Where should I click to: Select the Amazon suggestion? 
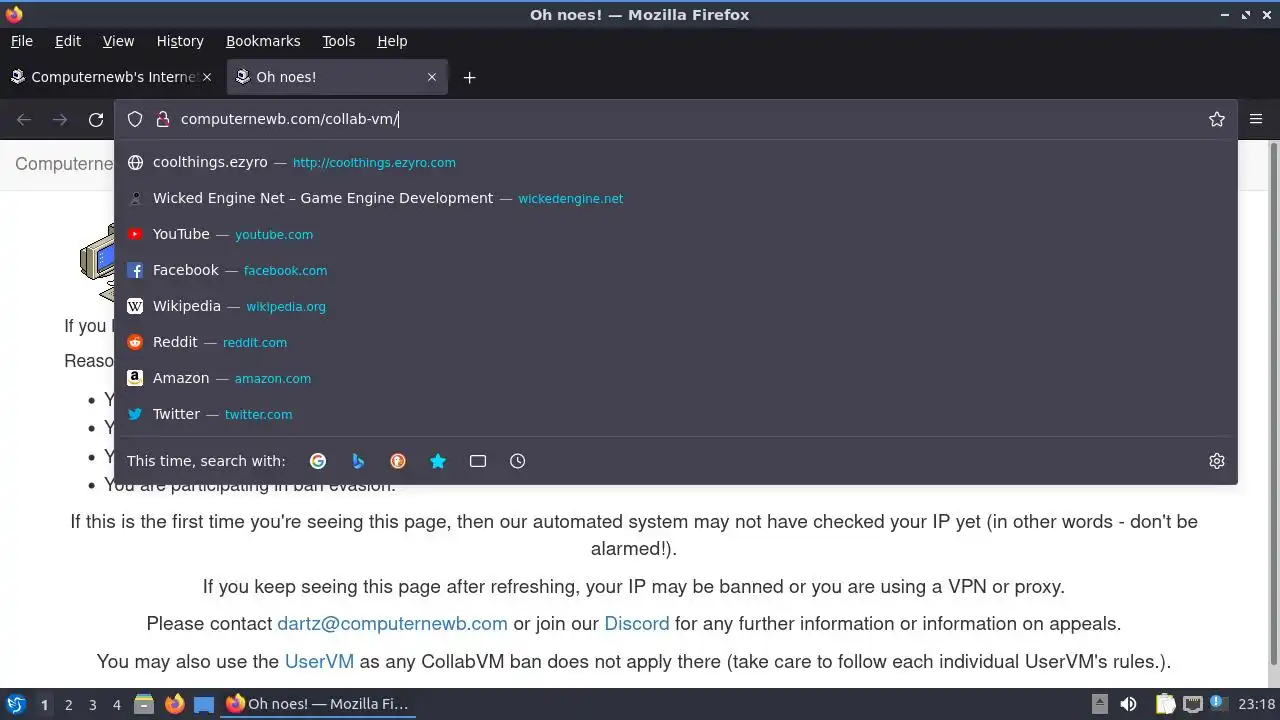pyautogui.click(x=675, y=378)
